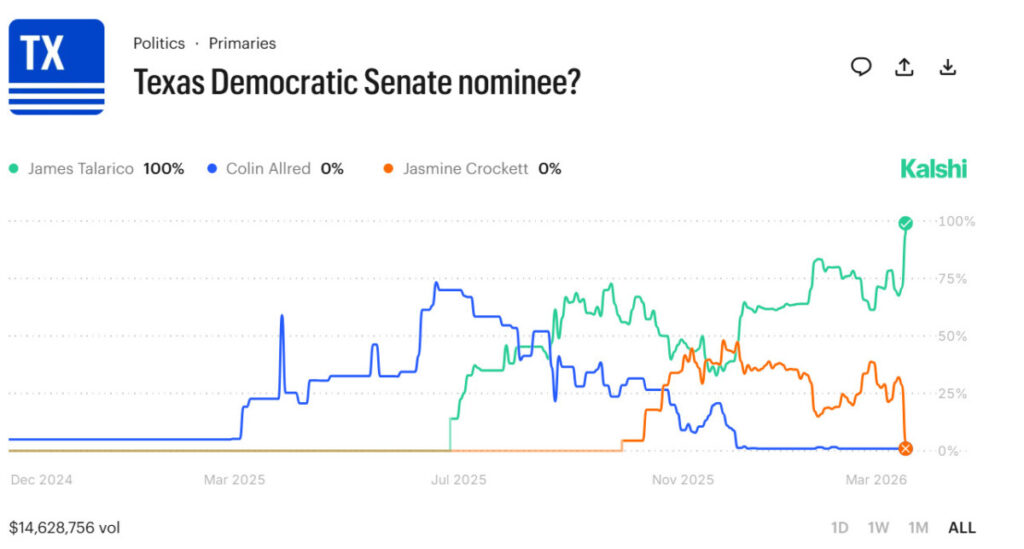Click green checkmark marker at 100%
1024x549 pixels.
[905, 222]
